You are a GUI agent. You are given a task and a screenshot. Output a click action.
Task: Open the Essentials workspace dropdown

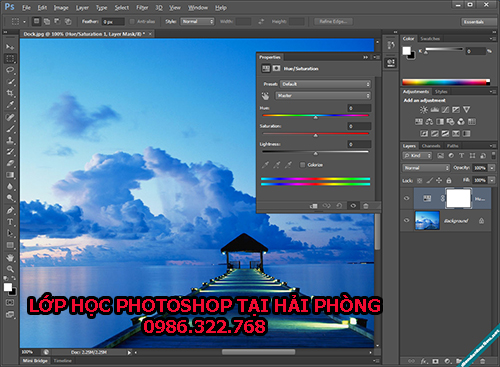478,22
